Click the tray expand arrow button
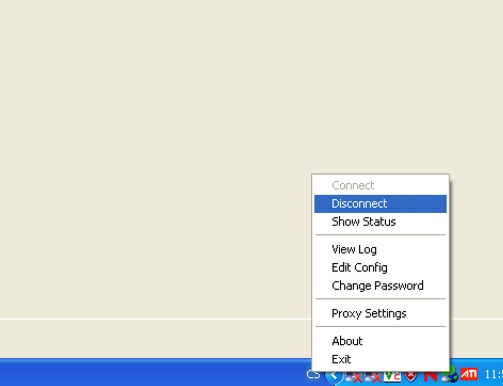 [334, 377]
